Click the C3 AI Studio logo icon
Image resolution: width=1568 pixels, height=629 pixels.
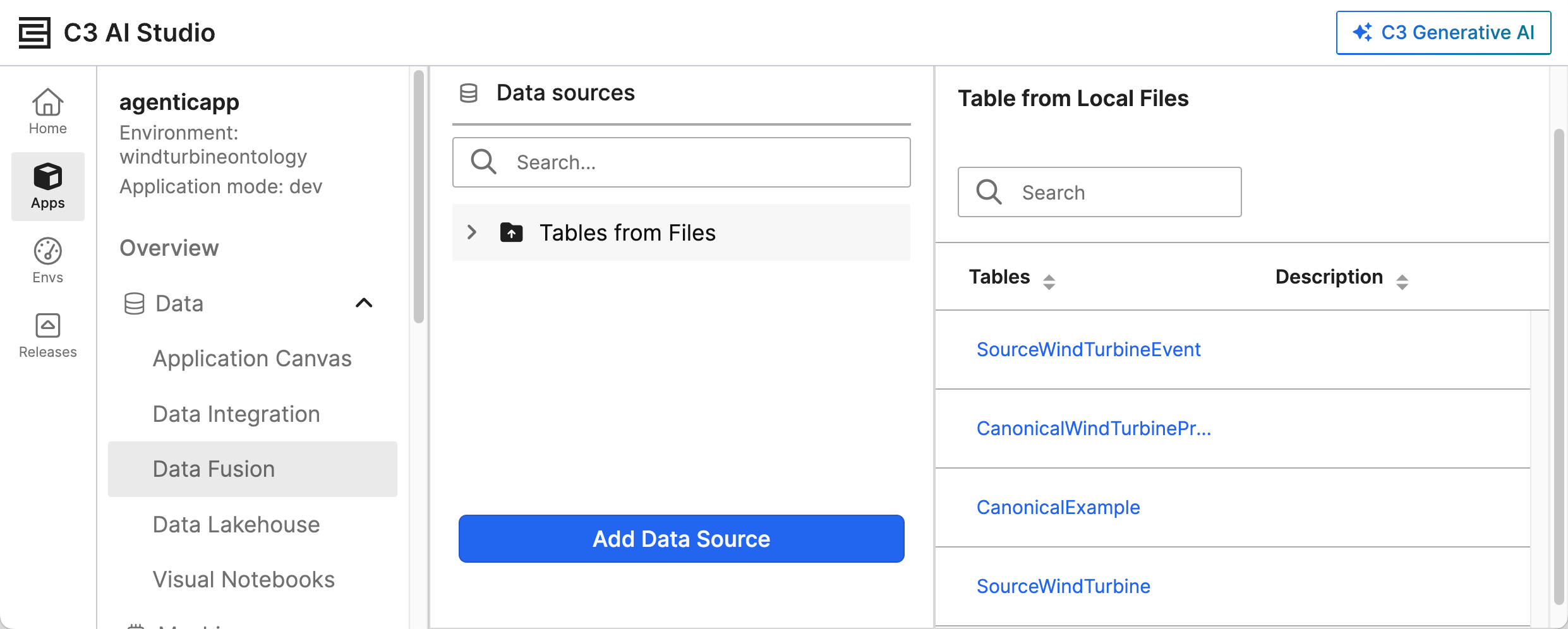pyautogui.click(x=34, y=33)
